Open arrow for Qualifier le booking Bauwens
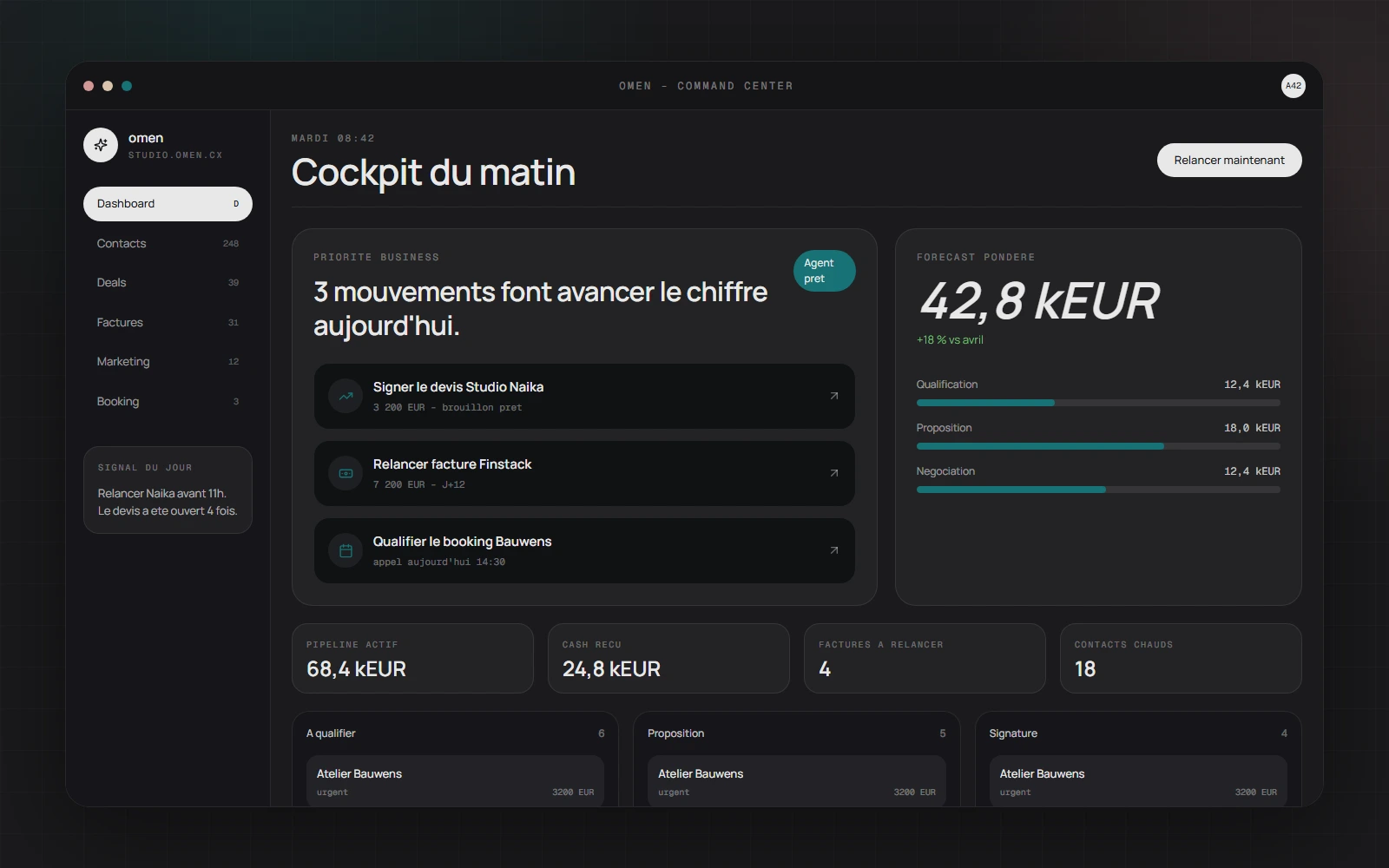The height and width of the screenshot is (868, 1389). click(834, 550)
